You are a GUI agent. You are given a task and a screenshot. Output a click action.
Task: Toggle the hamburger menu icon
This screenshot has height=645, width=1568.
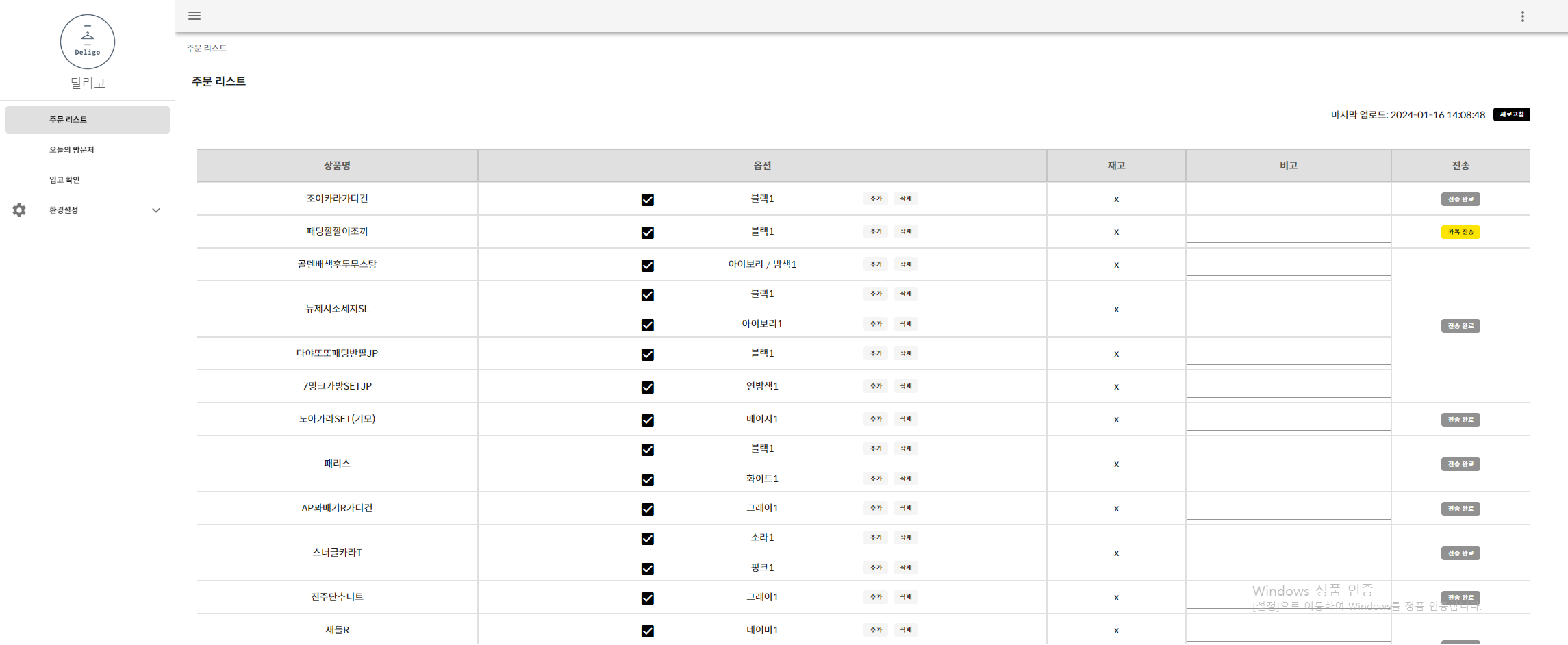(194, 16)
